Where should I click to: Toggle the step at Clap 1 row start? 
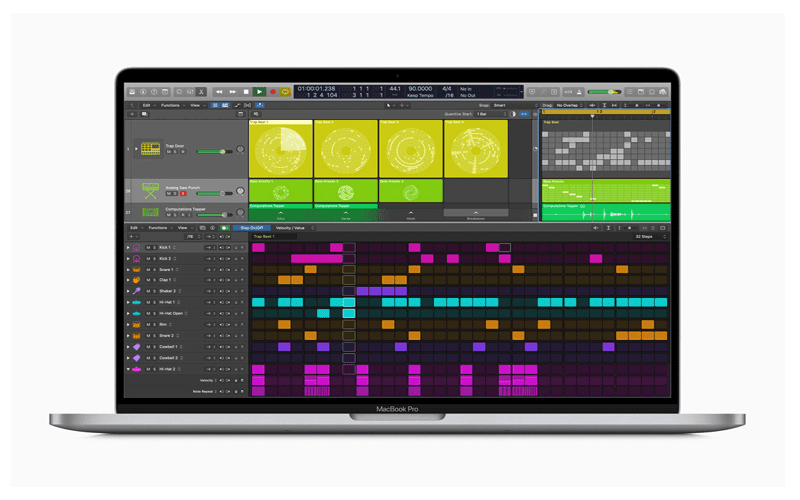(258, 280)
